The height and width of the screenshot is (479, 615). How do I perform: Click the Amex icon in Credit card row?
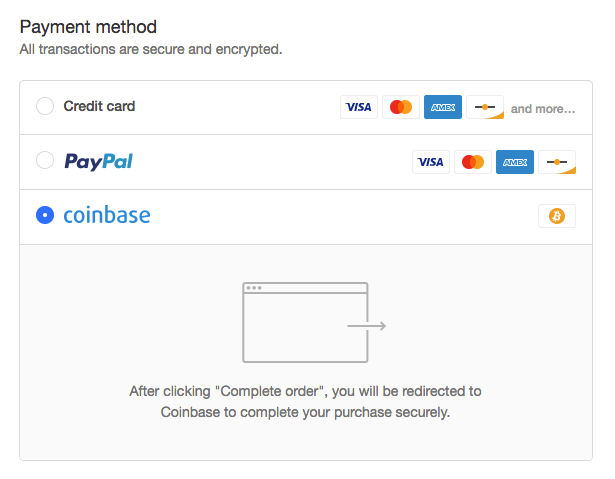(x=443, y=107)
